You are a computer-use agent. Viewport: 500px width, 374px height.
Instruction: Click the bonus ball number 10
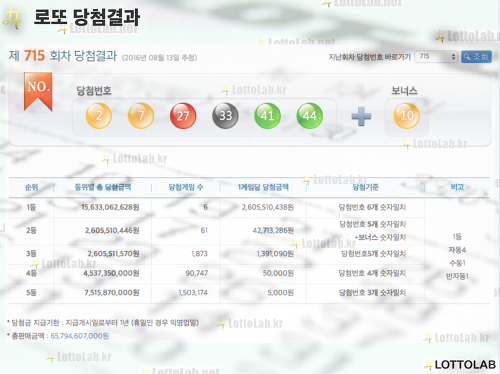point(407,116)
